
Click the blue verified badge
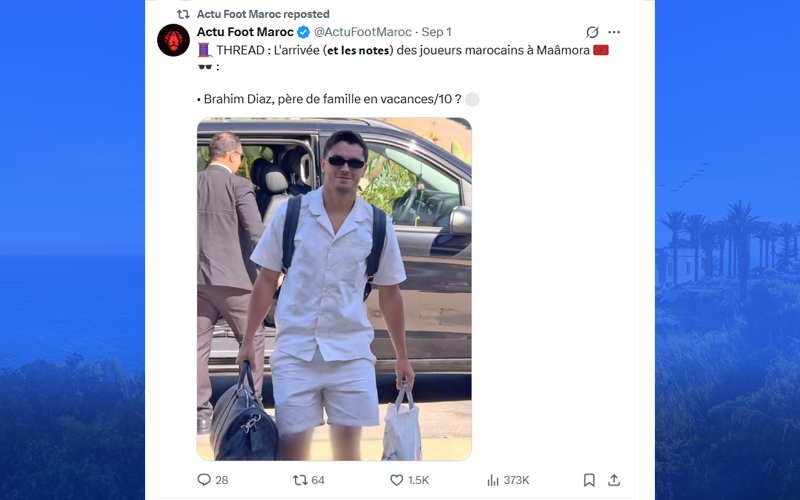point(303,32)
